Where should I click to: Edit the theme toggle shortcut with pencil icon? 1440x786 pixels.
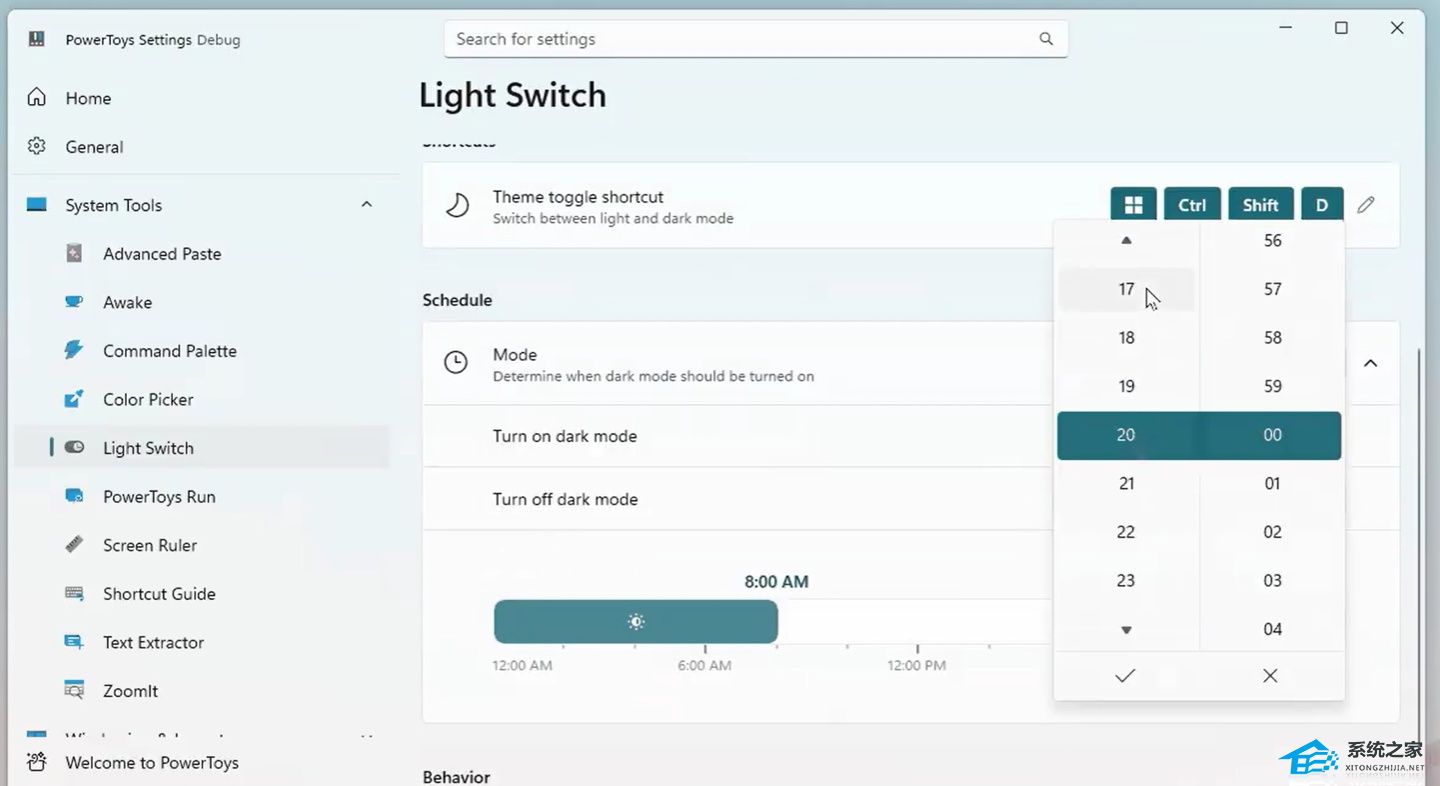coord(1366,205)
